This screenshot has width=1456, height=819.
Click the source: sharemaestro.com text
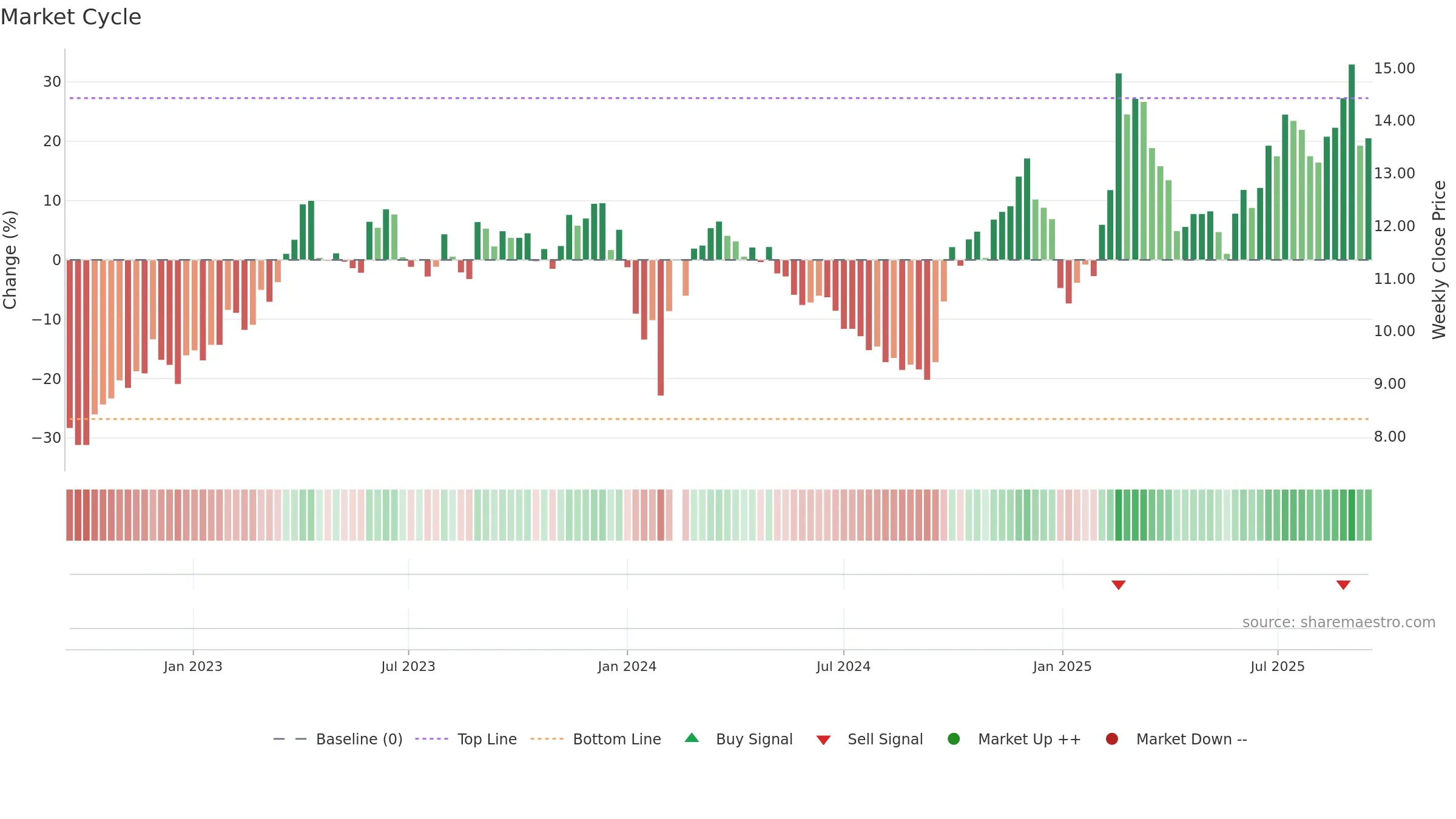tap(1339, 622)
